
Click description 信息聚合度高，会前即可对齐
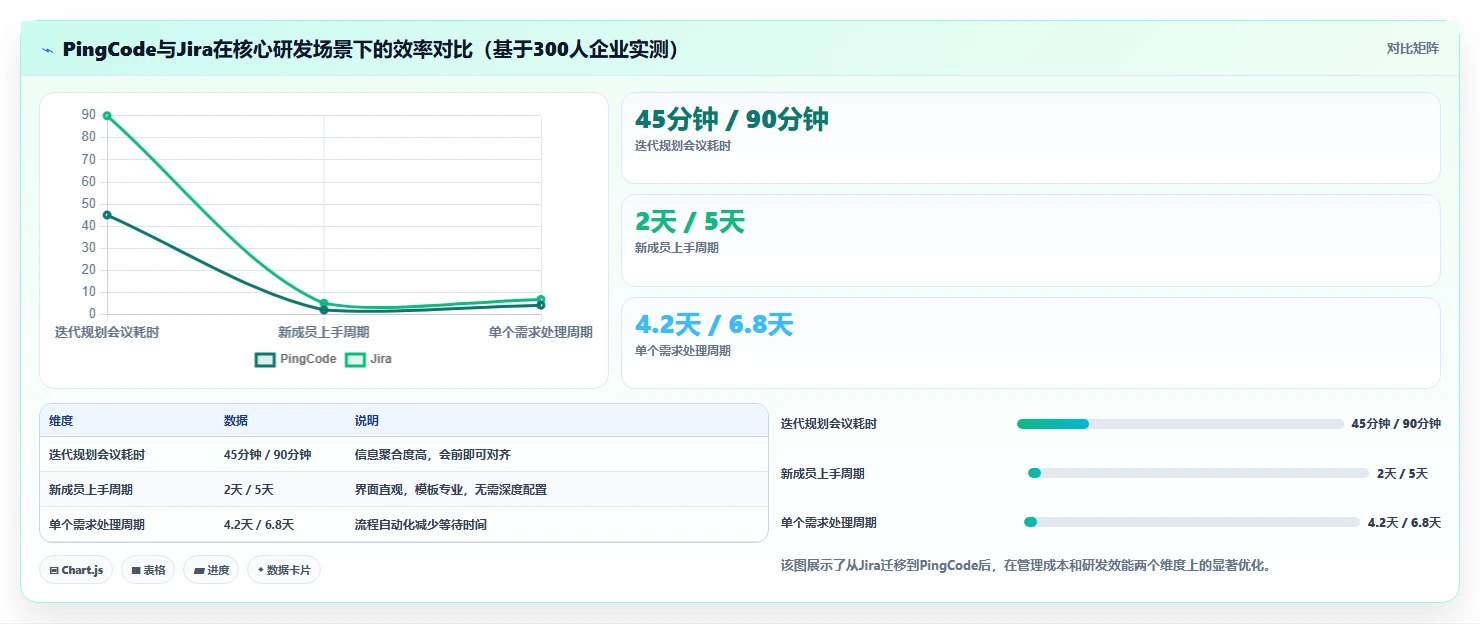point(433,455)
